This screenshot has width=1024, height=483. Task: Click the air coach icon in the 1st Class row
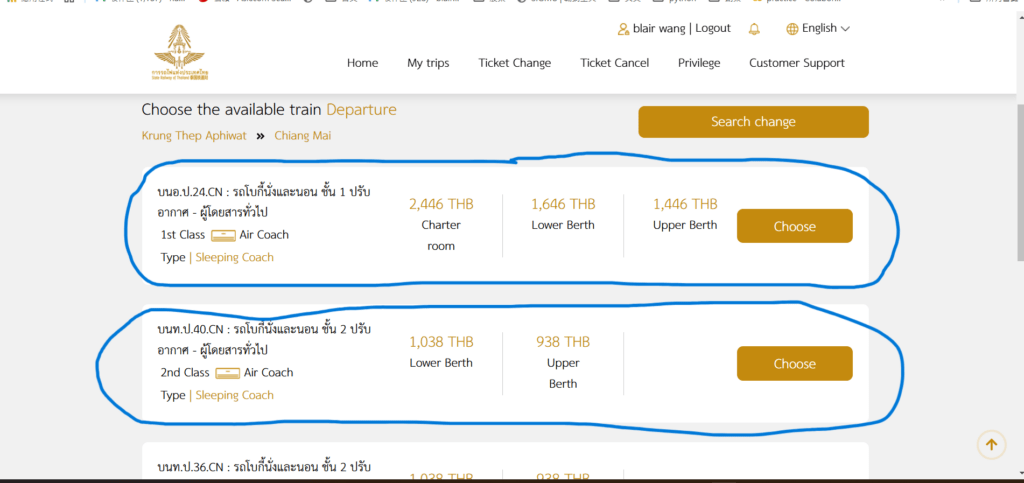[x=223, y=235]
